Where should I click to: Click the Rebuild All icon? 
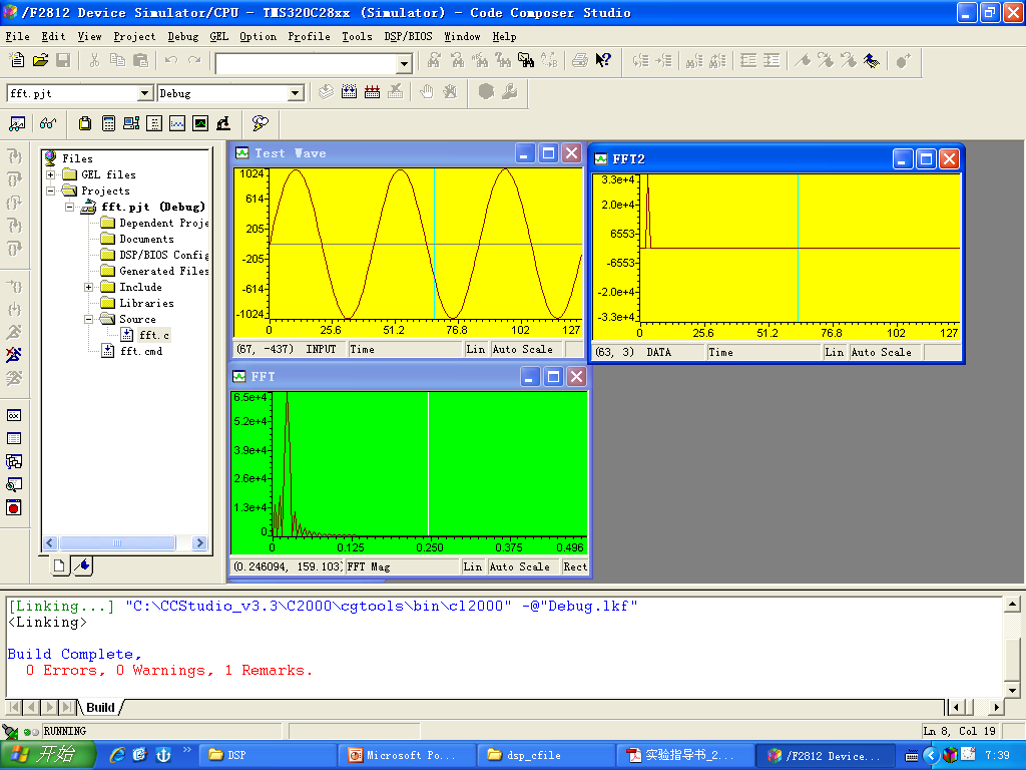point(372,92)
